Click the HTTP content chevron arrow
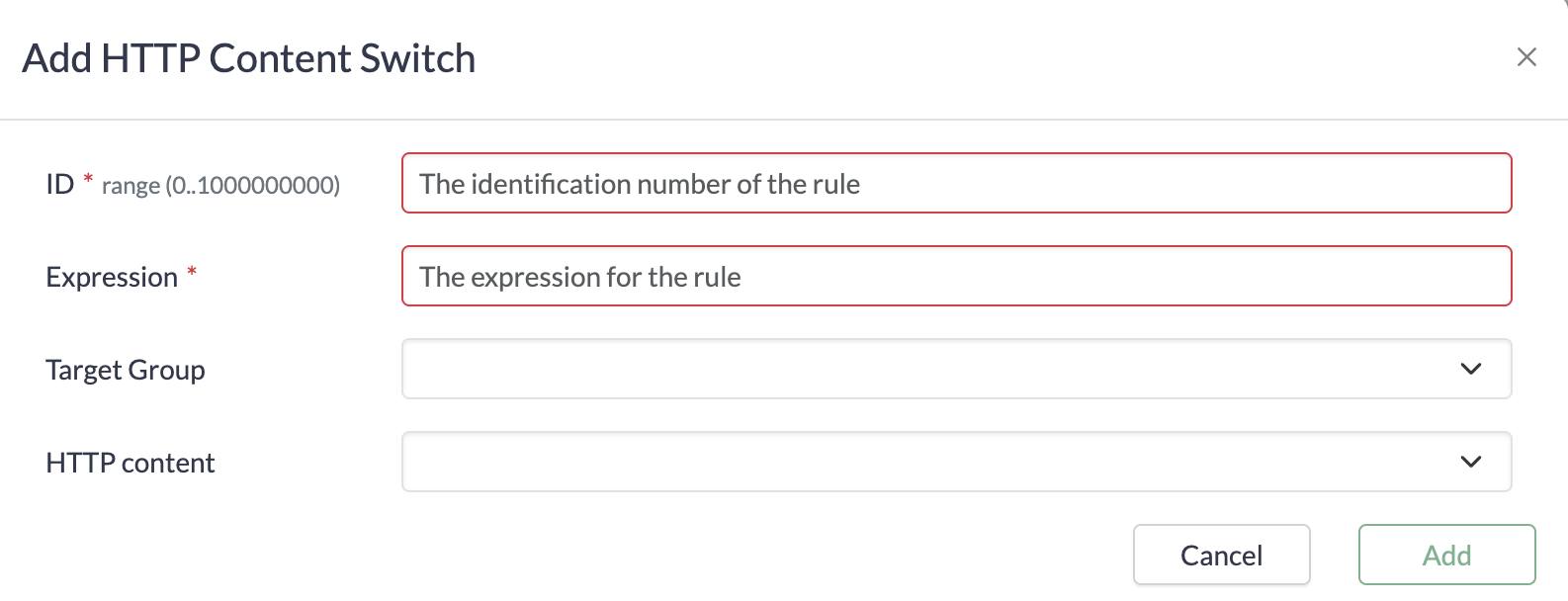 [1470, 462]
